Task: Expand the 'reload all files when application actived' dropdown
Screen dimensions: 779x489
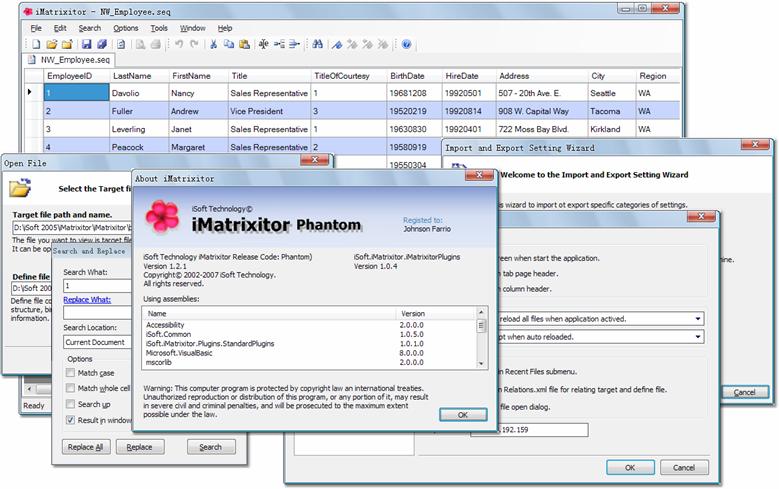Action: coord(698,319)
